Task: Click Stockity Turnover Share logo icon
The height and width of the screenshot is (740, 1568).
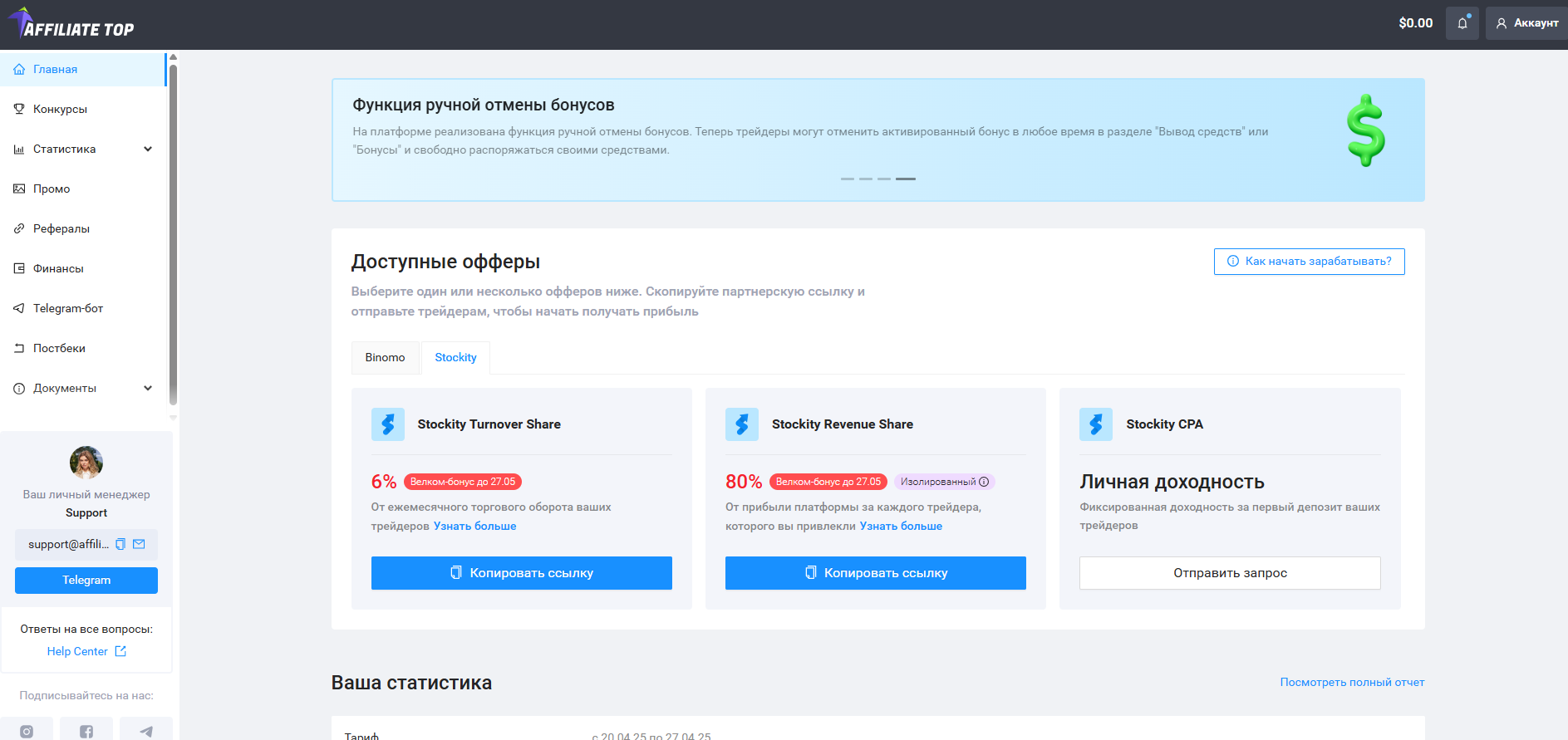Action: (388, 424)
